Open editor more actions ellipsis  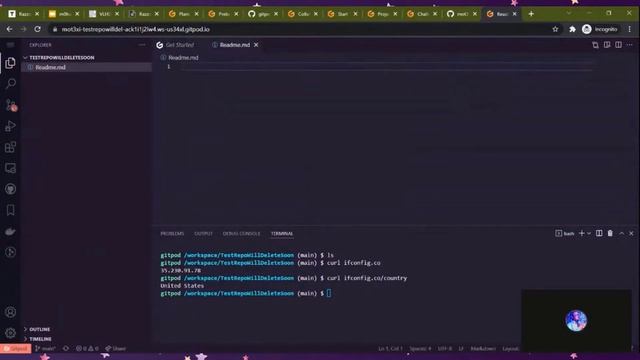click(630, 45)
